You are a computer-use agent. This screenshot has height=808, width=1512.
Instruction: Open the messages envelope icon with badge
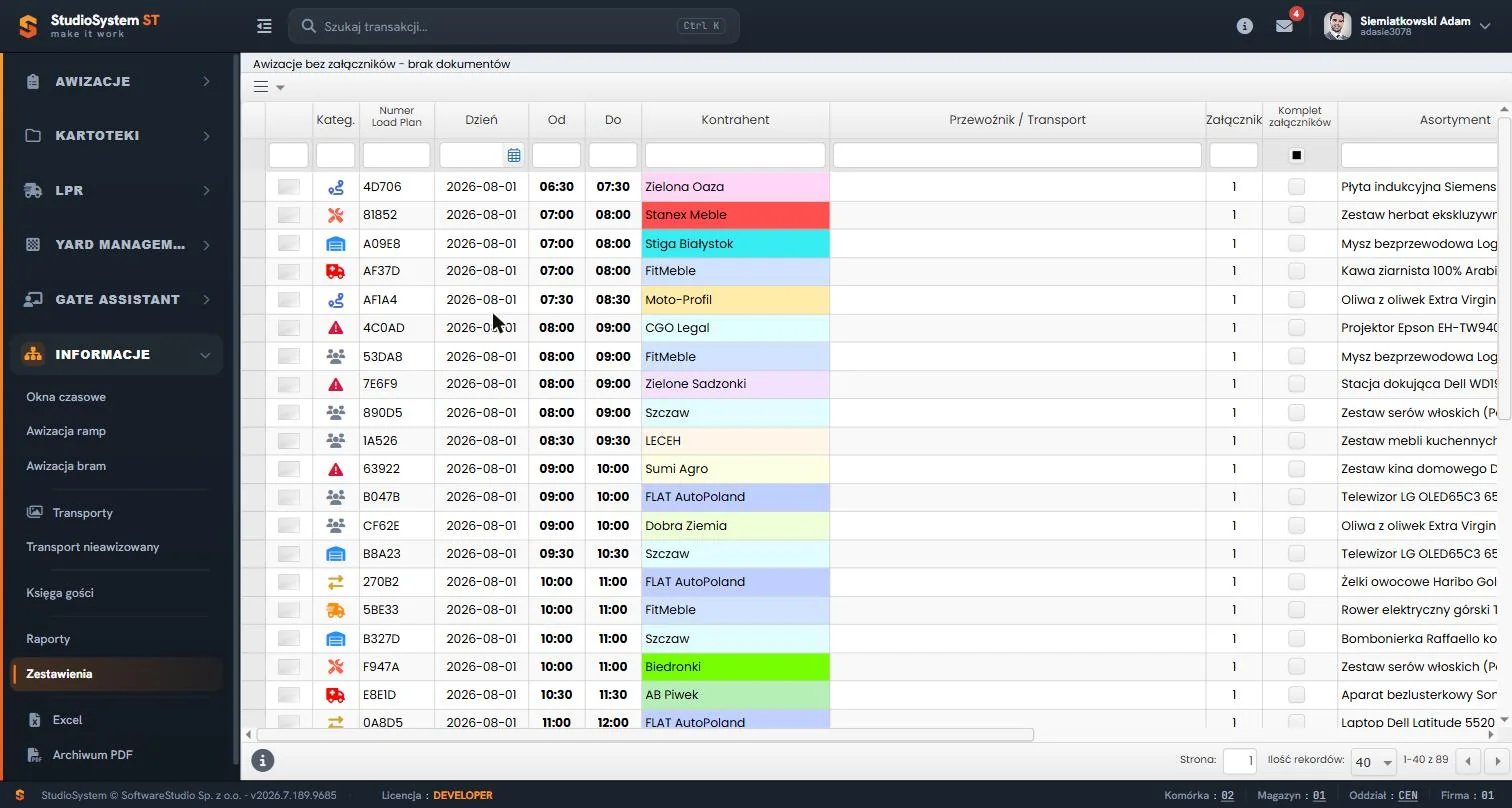click(x=1285, y=26)
